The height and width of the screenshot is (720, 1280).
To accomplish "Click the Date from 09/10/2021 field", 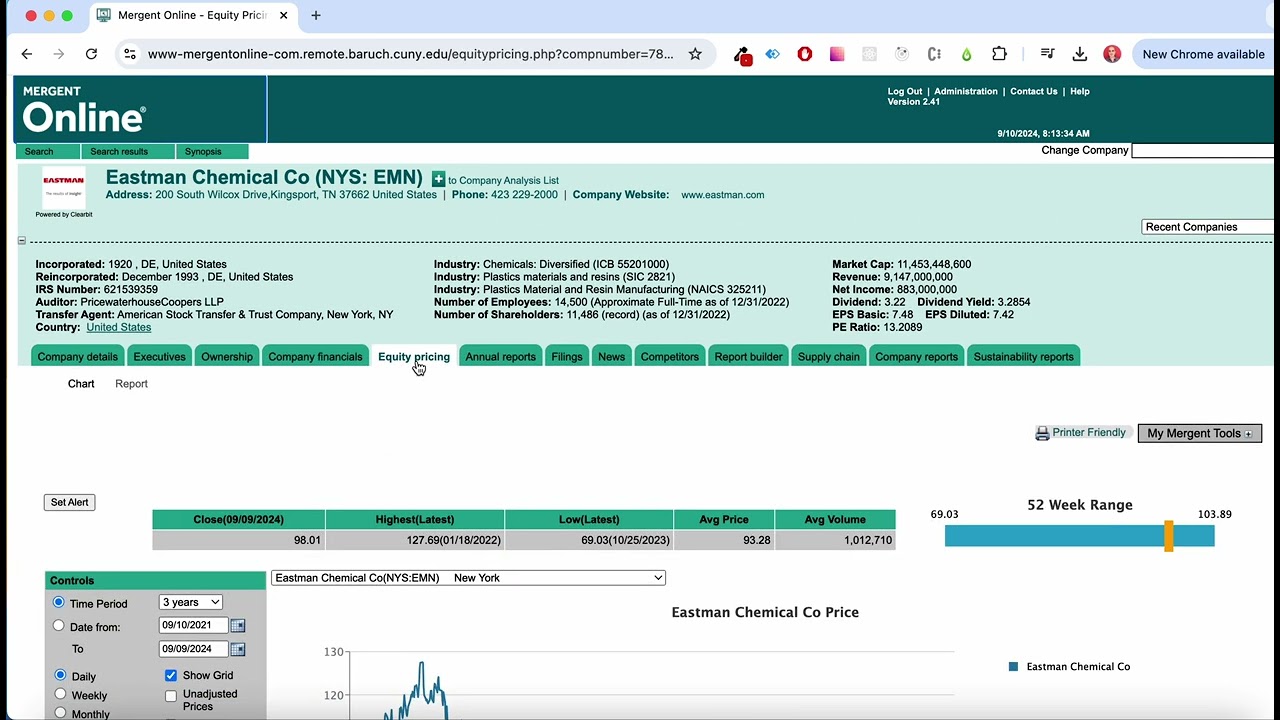I will click(x=194, y=625).
